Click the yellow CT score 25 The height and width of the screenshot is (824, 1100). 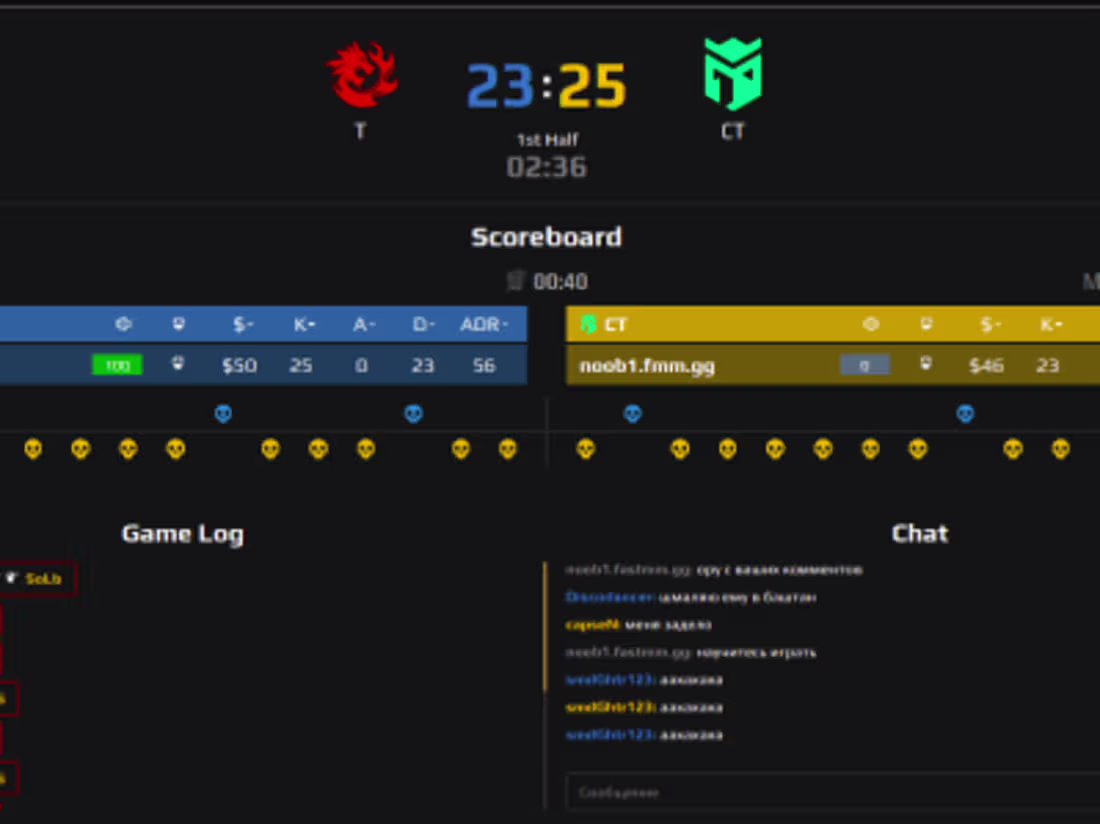(x=592, y=86)
